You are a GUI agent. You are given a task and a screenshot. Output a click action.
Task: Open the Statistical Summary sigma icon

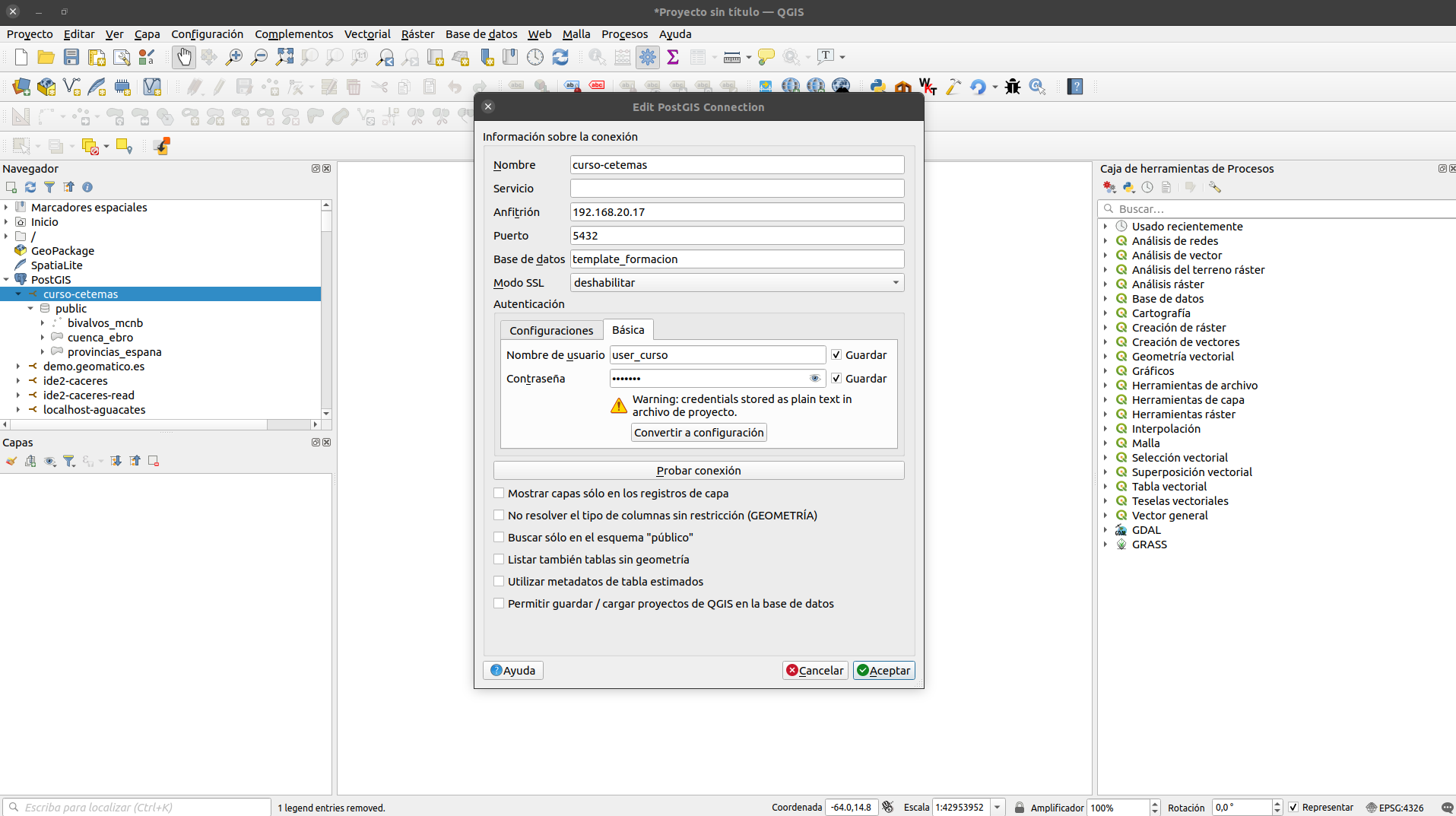click(x=673, y=57)
